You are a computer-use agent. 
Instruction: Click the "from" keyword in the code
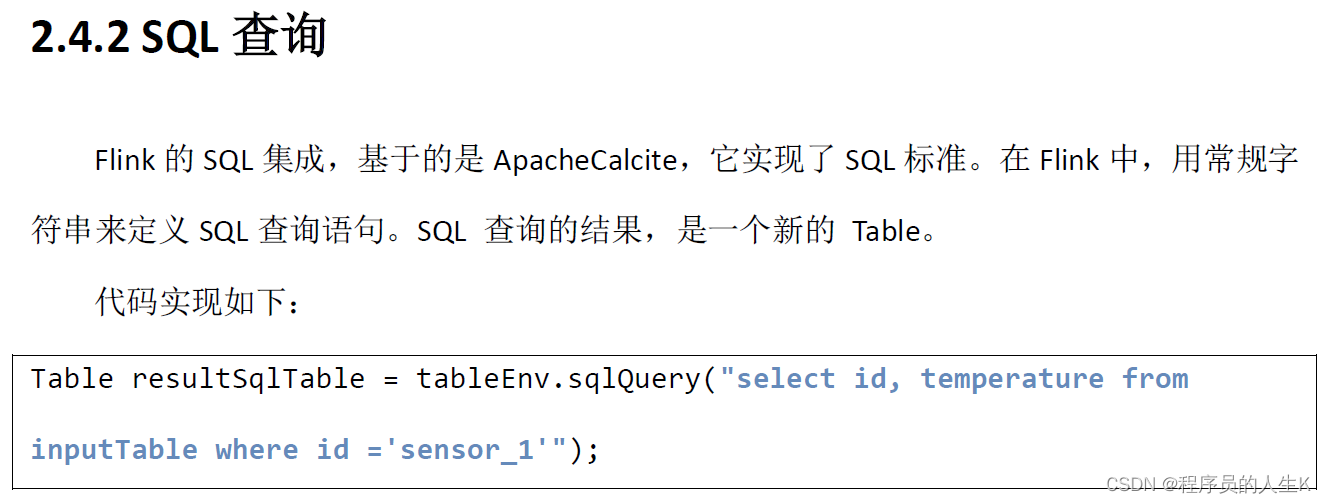(x=1155, y=379)
